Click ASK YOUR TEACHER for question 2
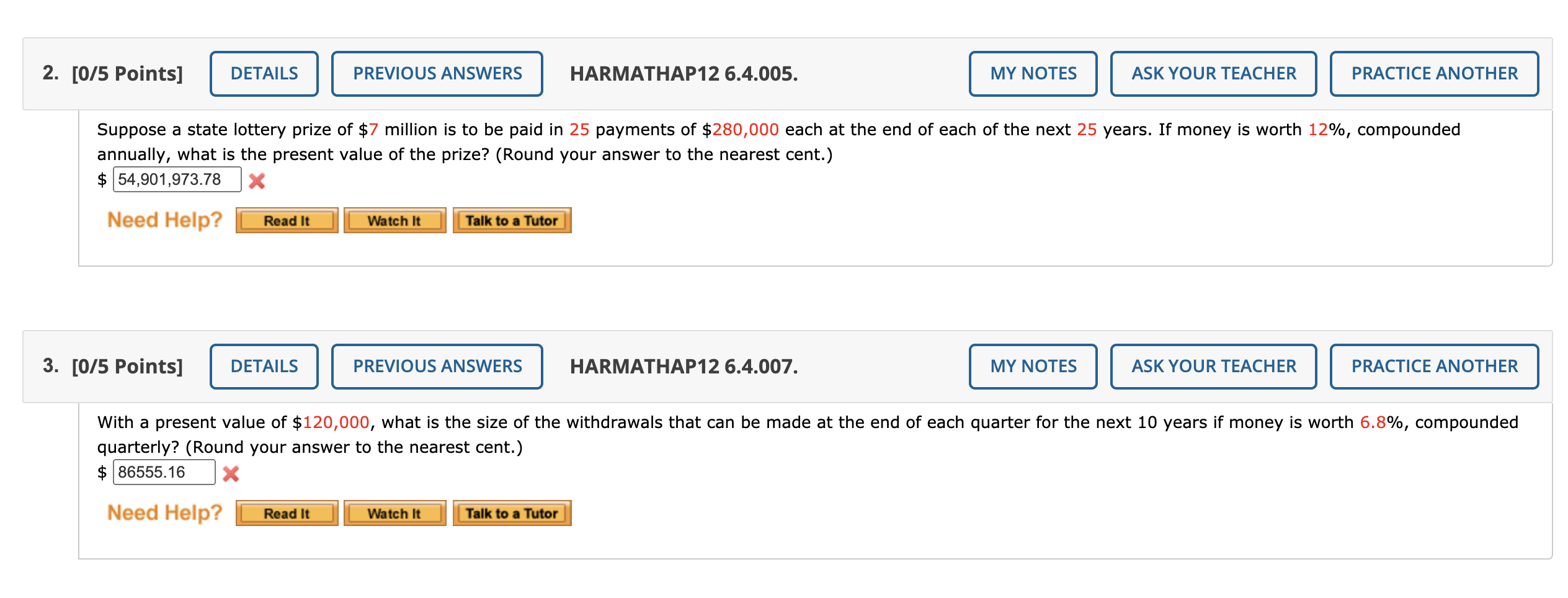 1214,73
